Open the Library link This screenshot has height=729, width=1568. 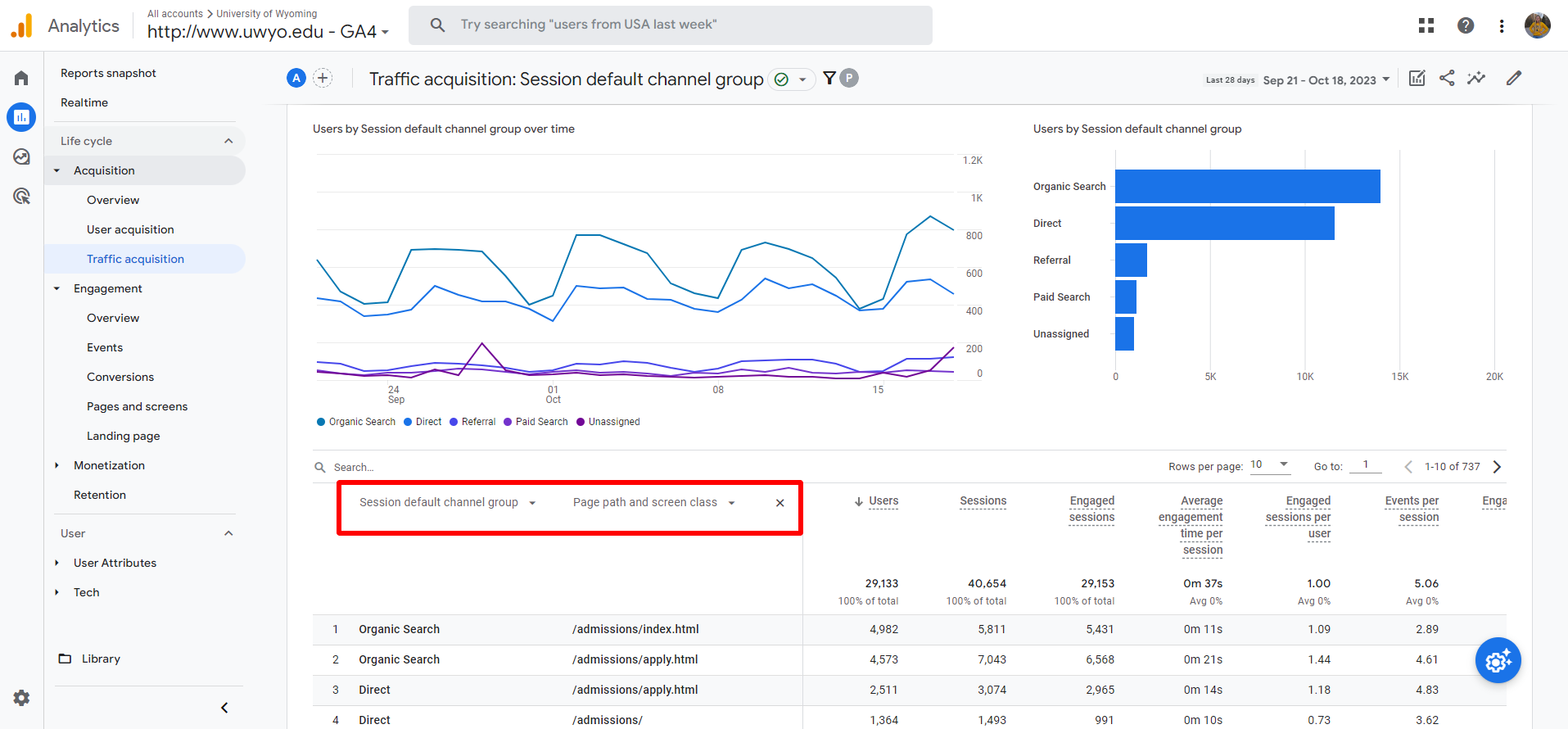coord(90,659)
